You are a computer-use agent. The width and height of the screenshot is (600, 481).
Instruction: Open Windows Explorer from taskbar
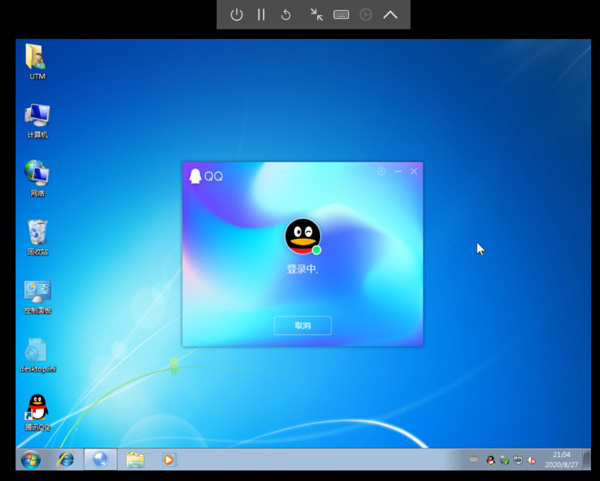pyautogui.click(x=135, y=459)
